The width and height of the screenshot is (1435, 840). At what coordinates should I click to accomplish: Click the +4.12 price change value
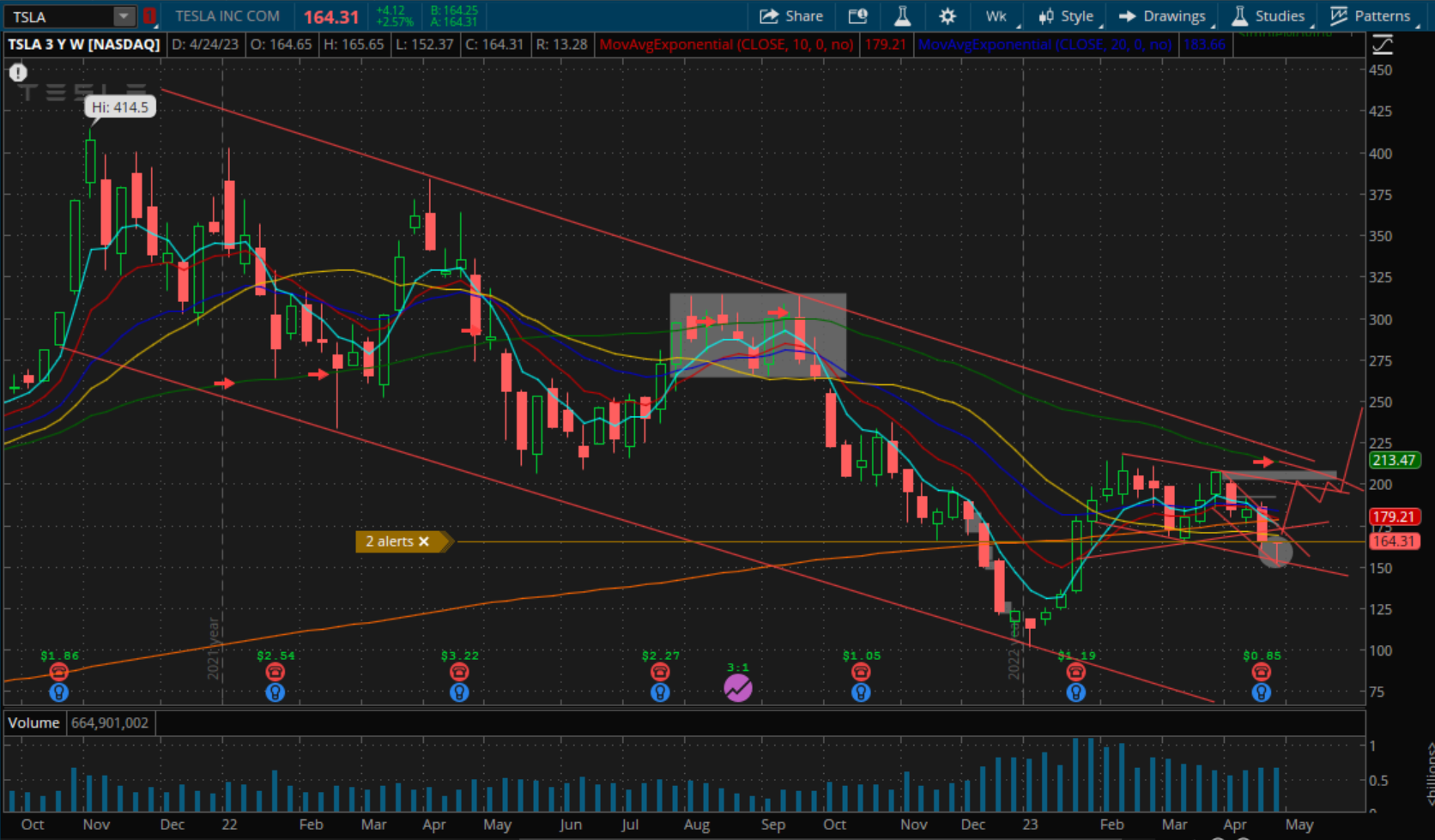(x=391, y=10)
